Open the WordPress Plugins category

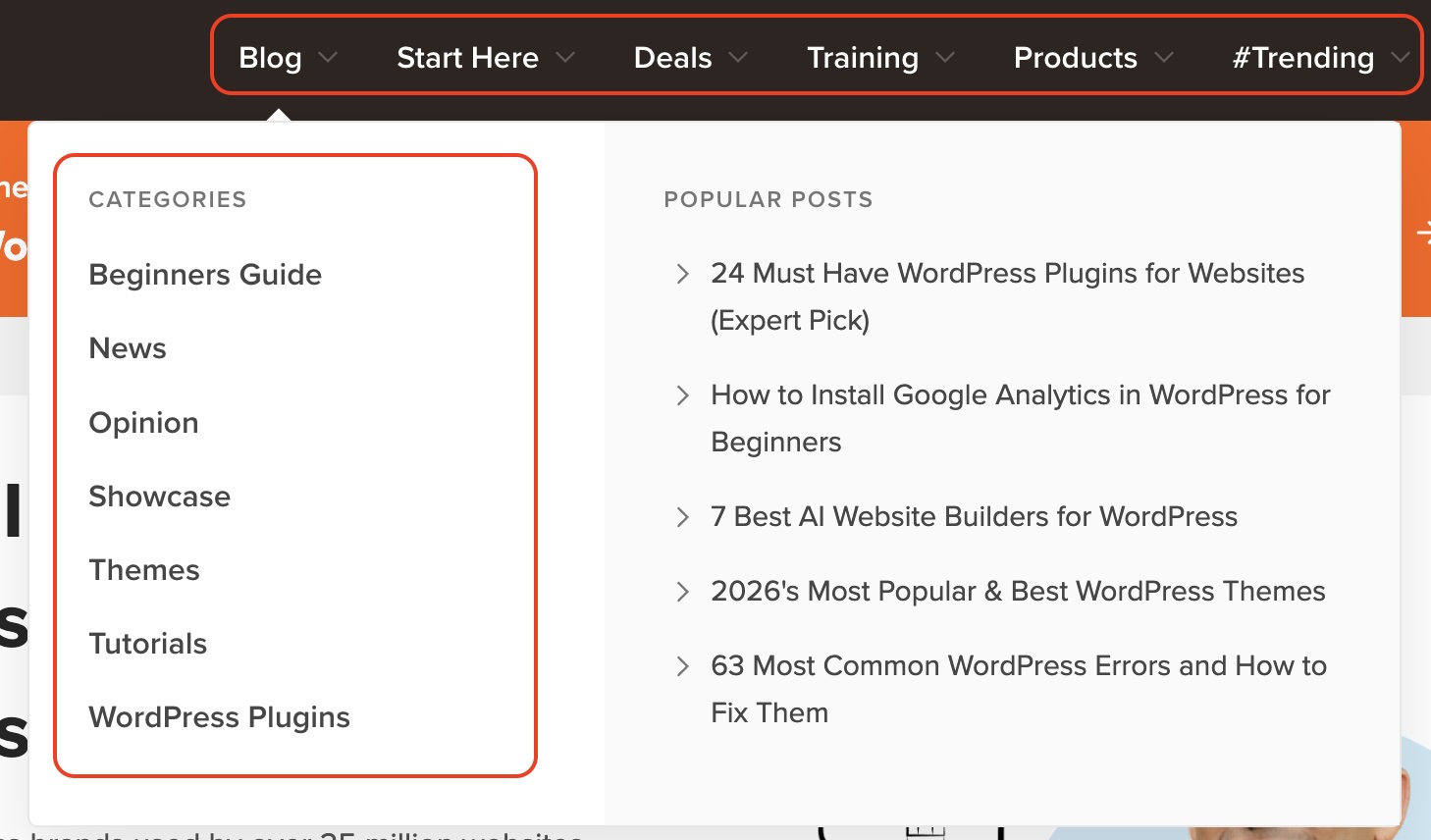(x=219, y=717)
